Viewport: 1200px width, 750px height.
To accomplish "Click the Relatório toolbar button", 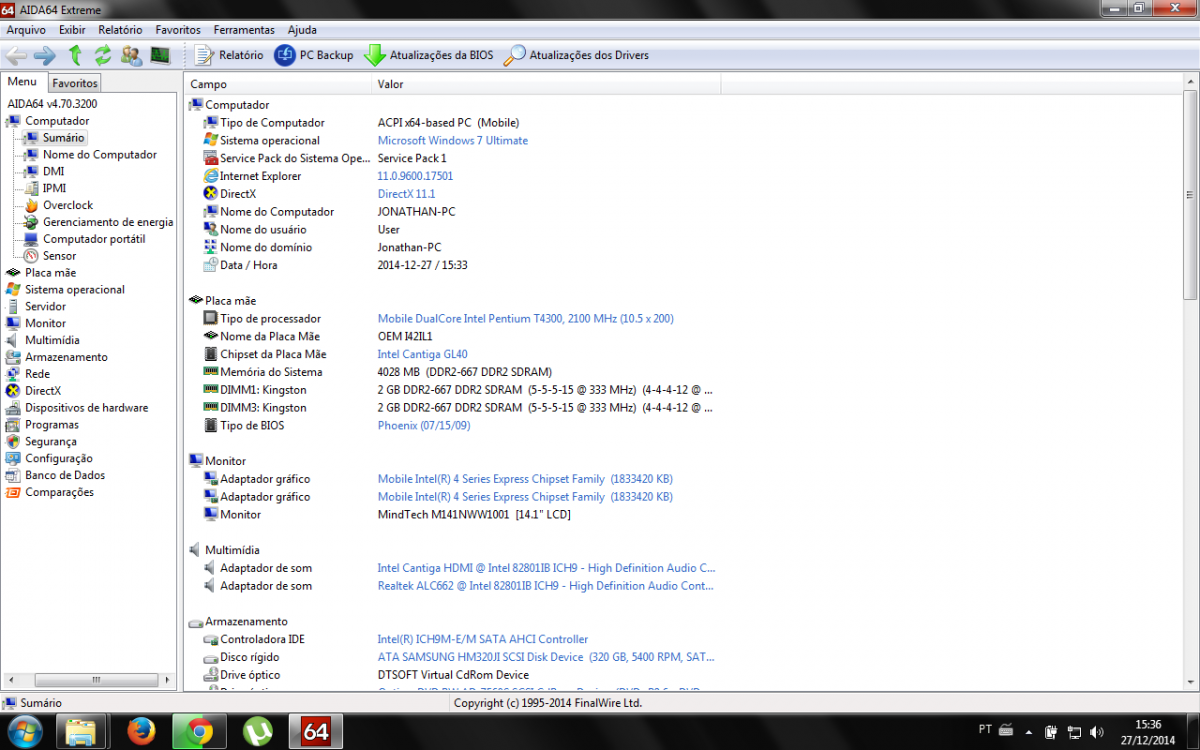I will 230,55.
